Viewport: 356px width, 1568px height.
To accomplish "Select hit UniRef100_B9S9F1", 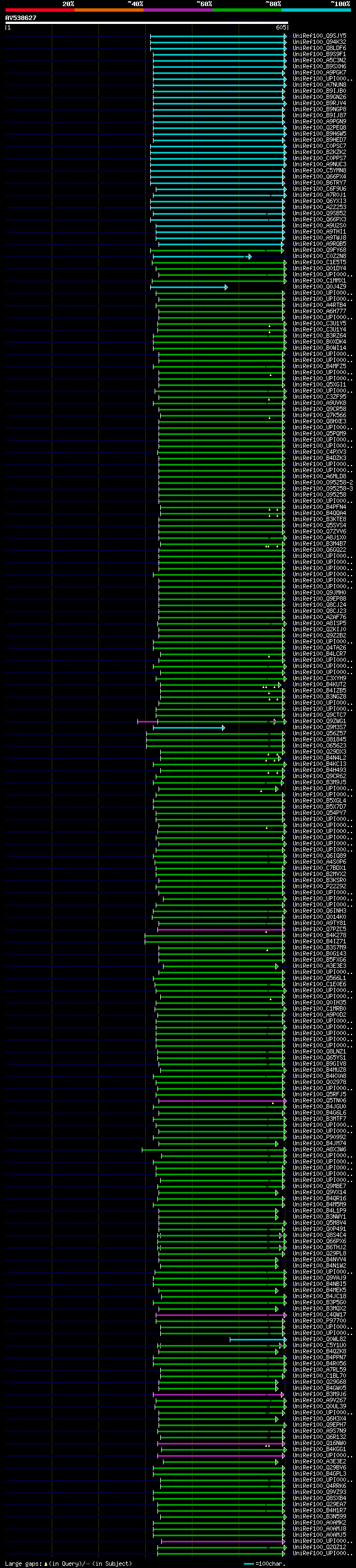I will 319,54.
